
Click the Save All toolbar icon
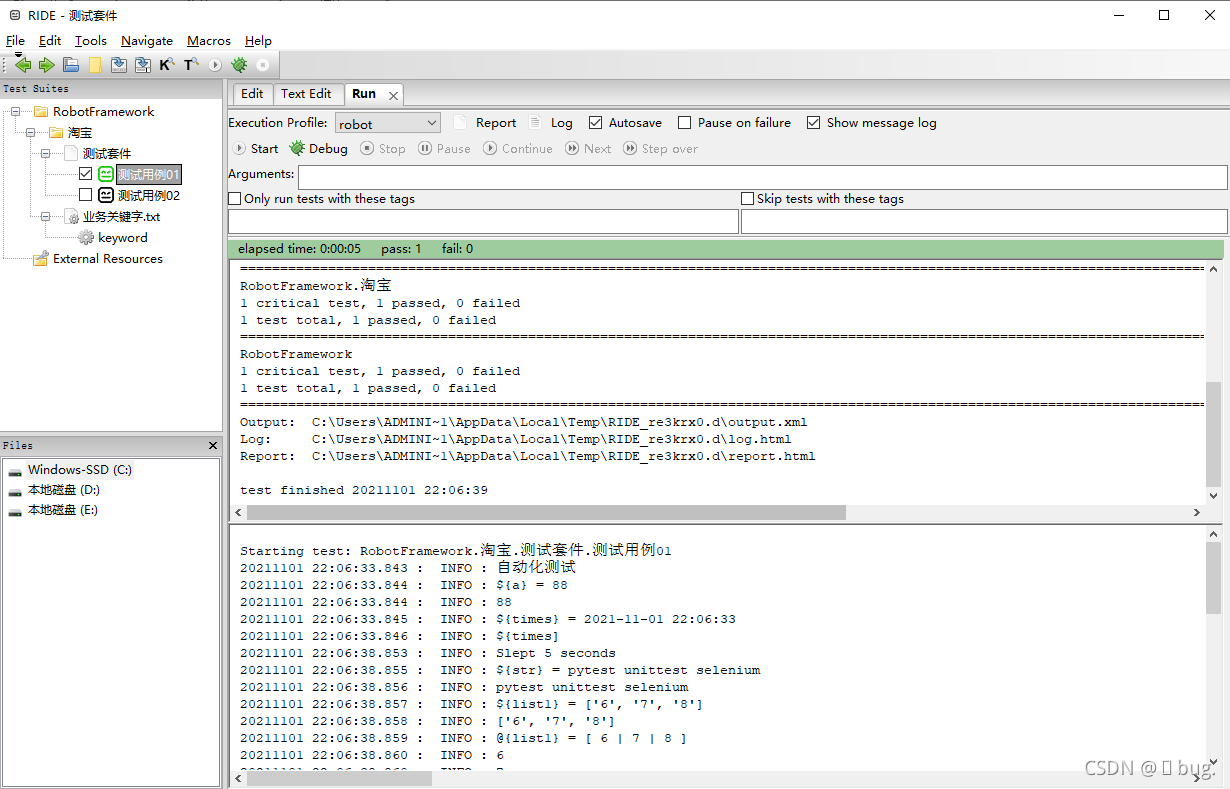click(x=143, y=65)
